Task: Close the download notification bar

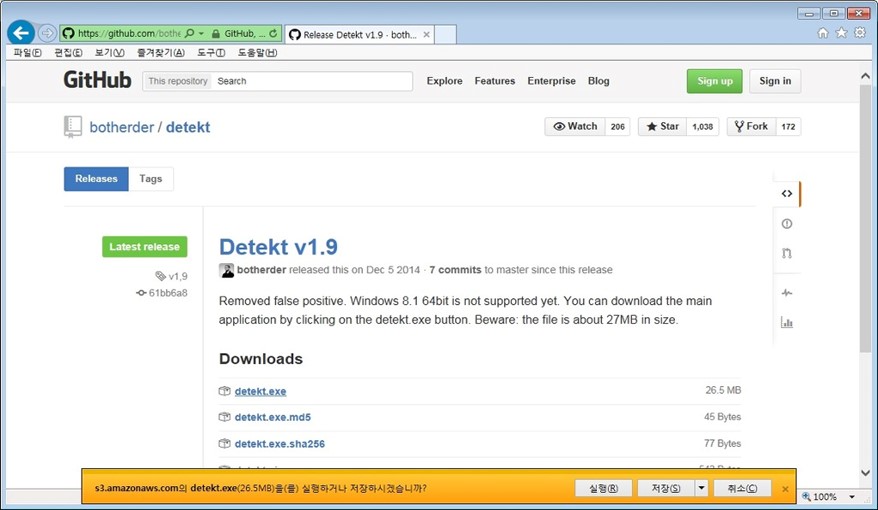Action: pyautogui.click(x=785, y=489)
